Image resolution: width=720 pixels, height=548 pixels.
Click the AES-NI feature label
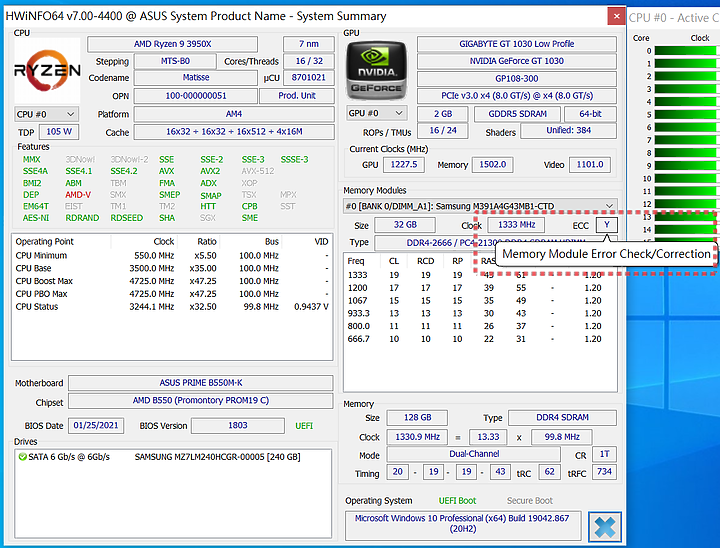coord(36,218)
